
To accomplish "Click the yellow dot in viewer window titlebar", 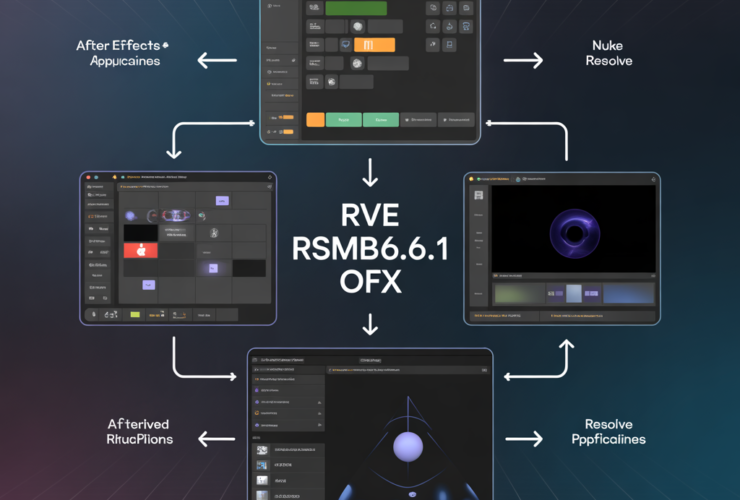I will (x=471, y=179).
